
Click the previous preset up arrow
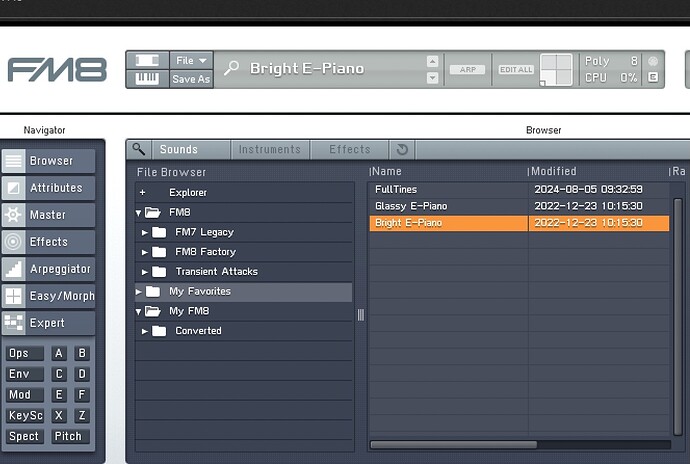(432, 61)
